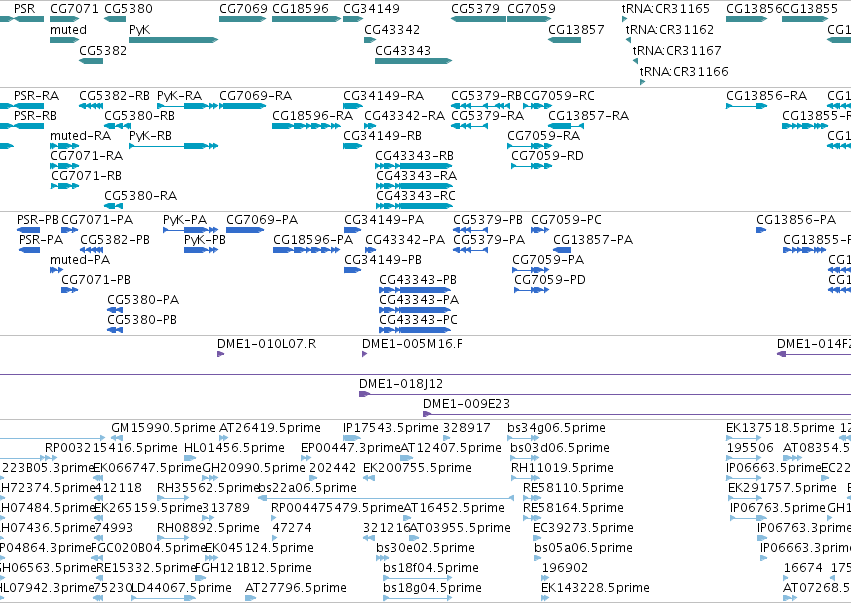Select the PyK gene feature
The image size is (851, 603).
click(x=173, y=40)
